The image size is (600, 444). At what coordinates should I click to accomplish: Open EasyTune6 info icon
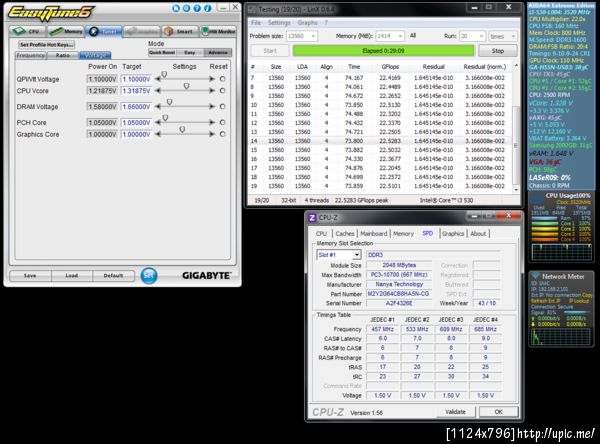(x=208, y=8)
